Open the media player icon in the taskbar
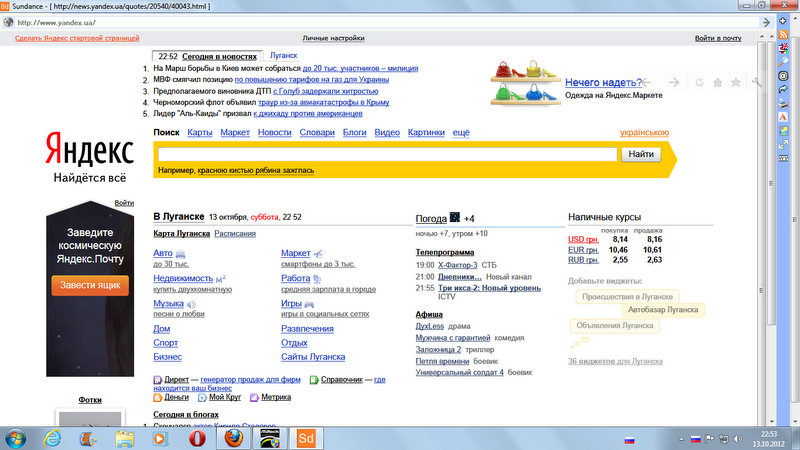 (160, 438)
